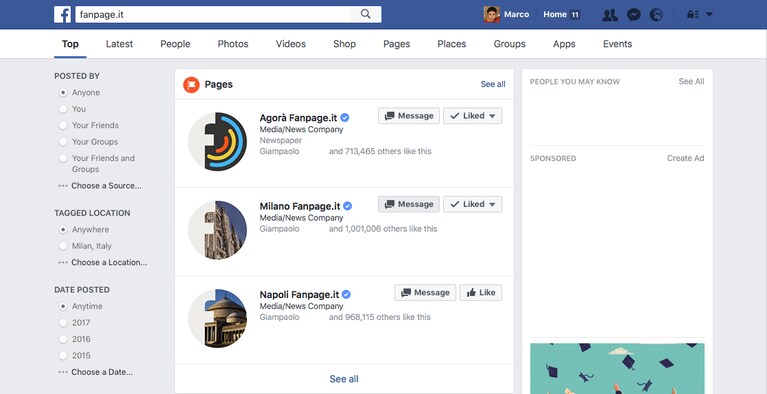
Task: Select the Anyone radio button
Action: [x=63, y=93]
